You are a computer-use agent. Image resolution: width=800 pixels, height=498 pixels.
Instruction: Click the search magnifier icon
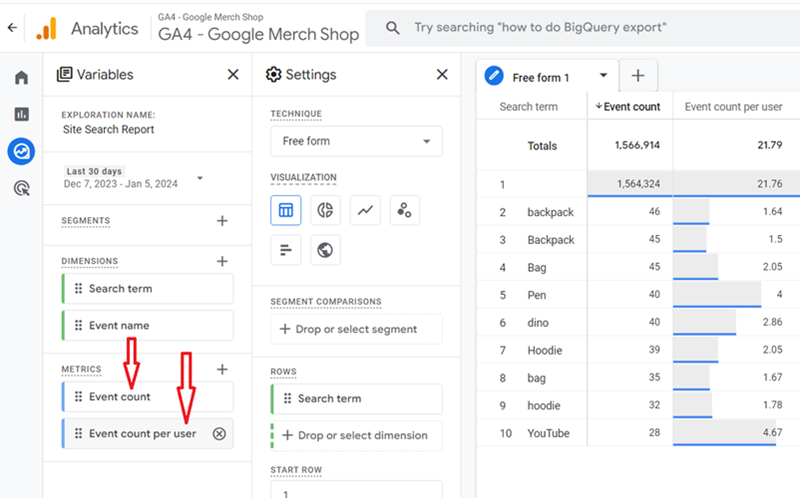392,28
